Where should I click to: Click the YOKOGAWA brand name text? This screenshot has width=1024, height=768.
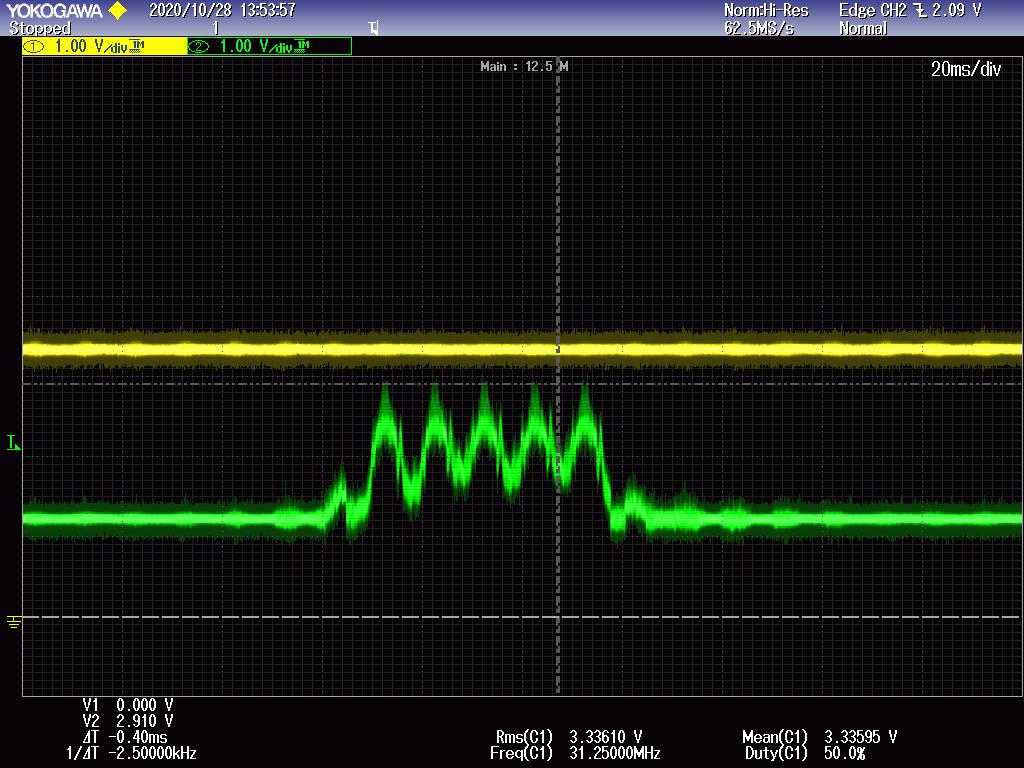[x=54, y=10]
